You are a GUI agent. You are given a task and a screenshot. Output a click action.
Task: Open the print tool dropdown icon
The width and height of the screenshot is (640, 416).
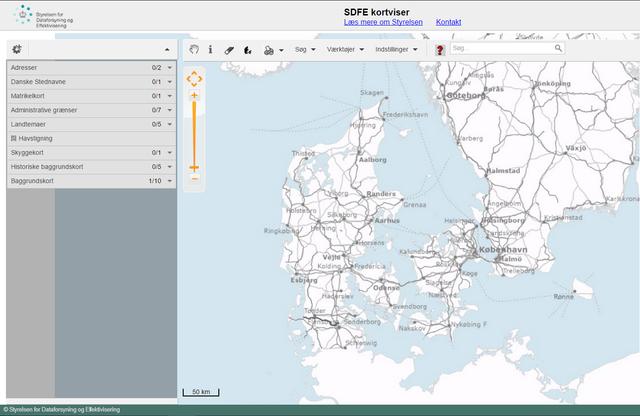click(x=269, y=49)
